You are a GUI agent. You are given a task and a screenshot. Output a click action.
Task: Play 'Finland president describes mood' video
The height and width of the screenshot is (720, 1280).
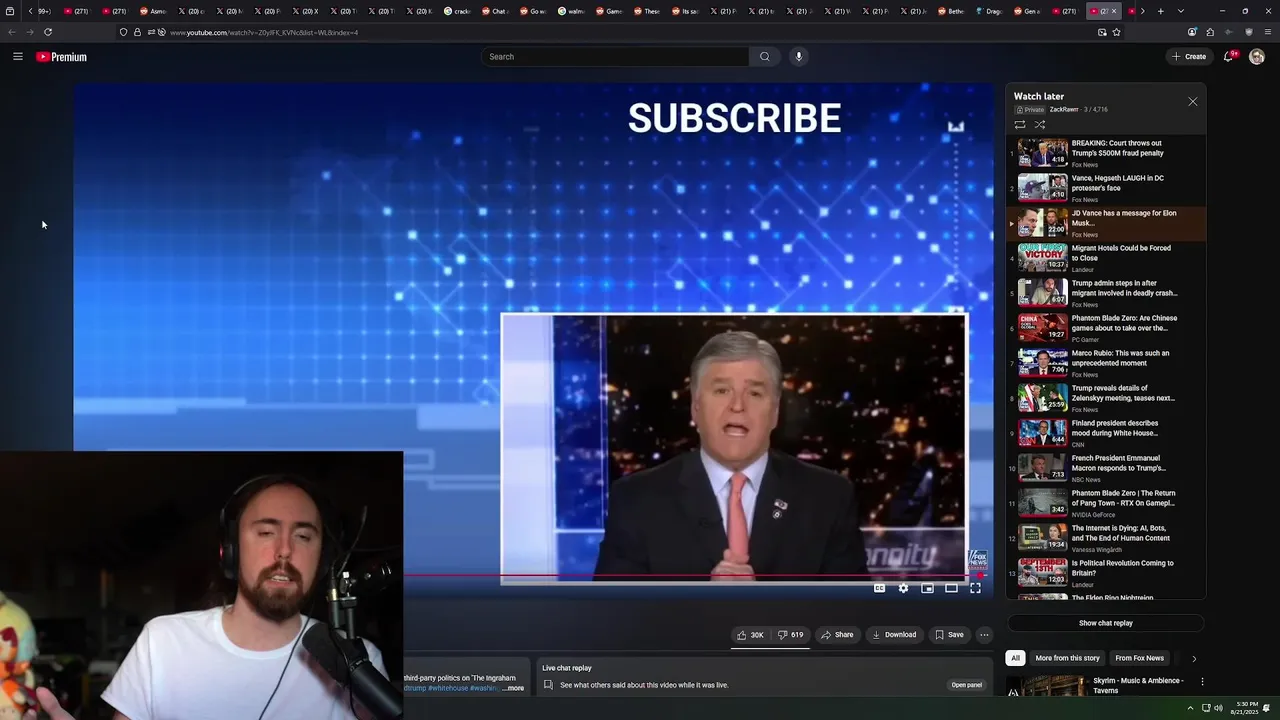[x=1105, y=433]
